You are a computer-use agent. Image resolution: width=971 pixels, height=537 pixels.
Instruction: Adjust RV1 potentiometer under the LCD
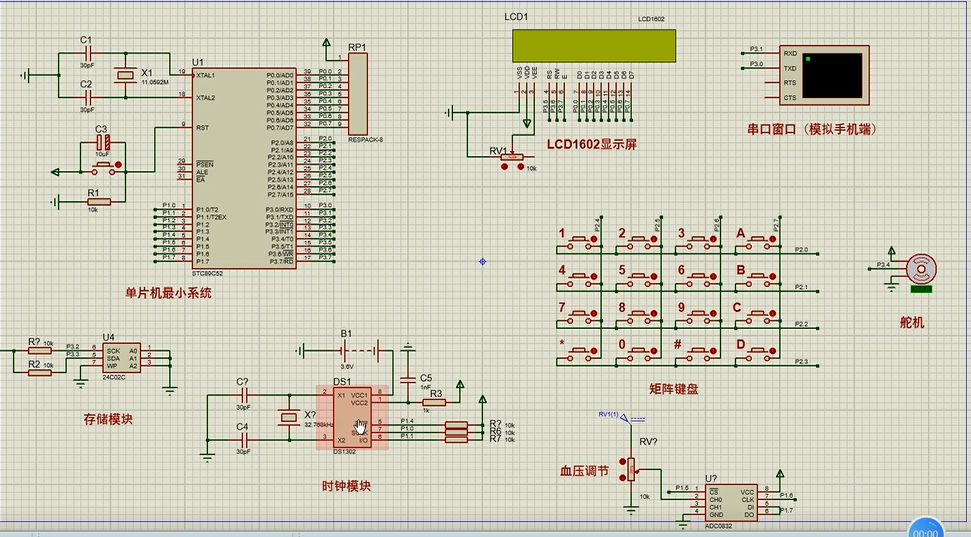pyautogui.click(x=512, y=157)
